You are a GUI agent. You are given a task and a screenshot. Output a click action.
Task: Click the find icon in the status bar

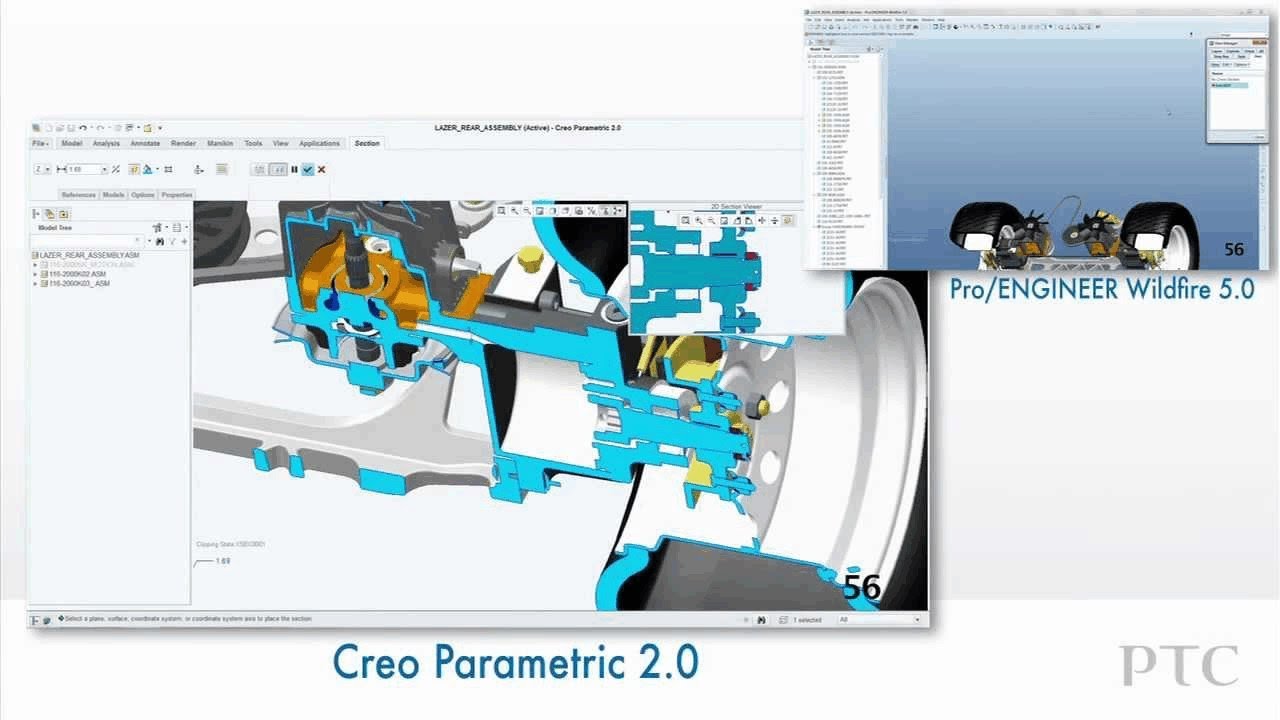click(x=761, y=619)
